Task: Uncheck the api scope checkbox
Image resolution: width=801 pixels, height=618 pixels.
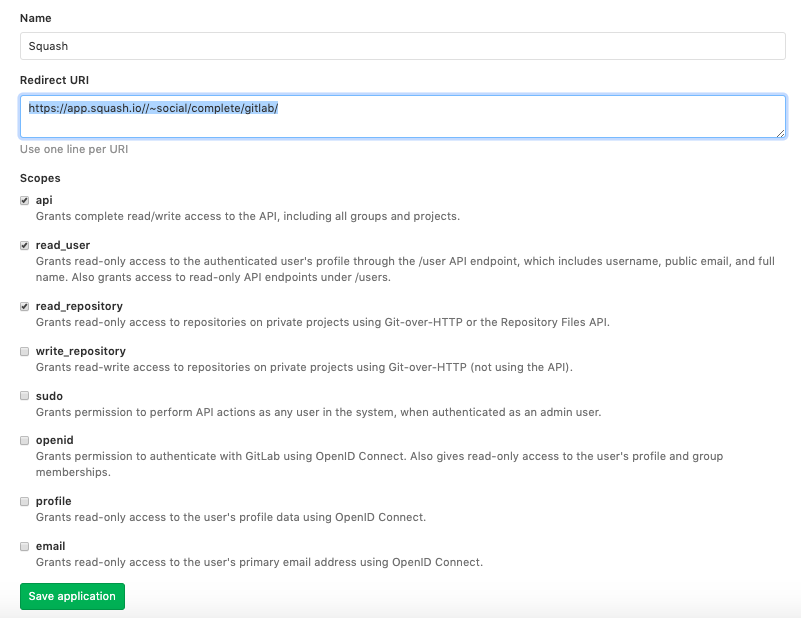Action: click(x=25, y=200)
